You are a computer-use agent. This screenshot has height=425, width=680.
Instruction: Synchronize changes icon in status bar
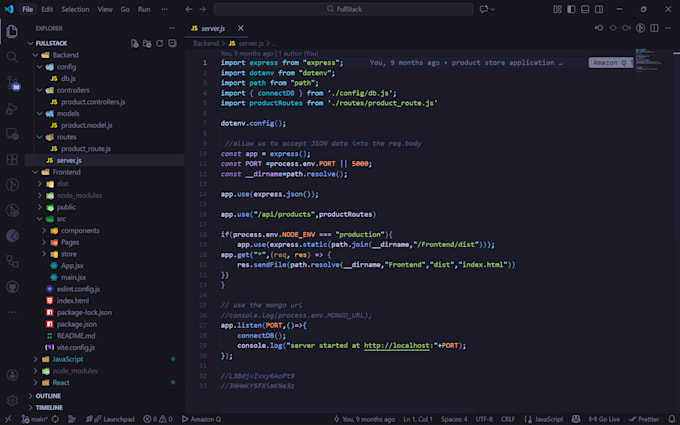click(56, 419)
